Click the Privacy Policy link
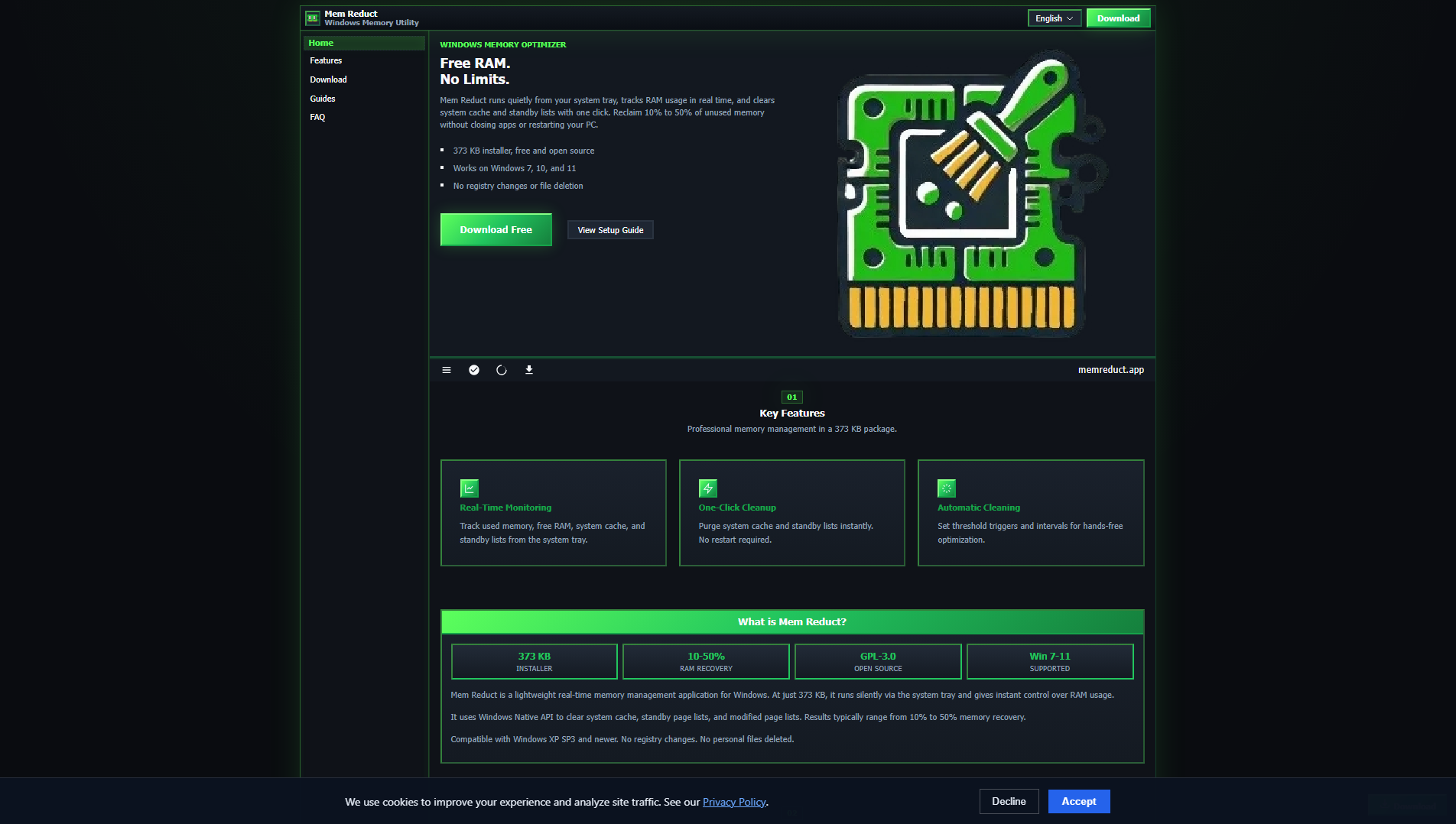Screen dimensions: 1456x824 point(734,802)
